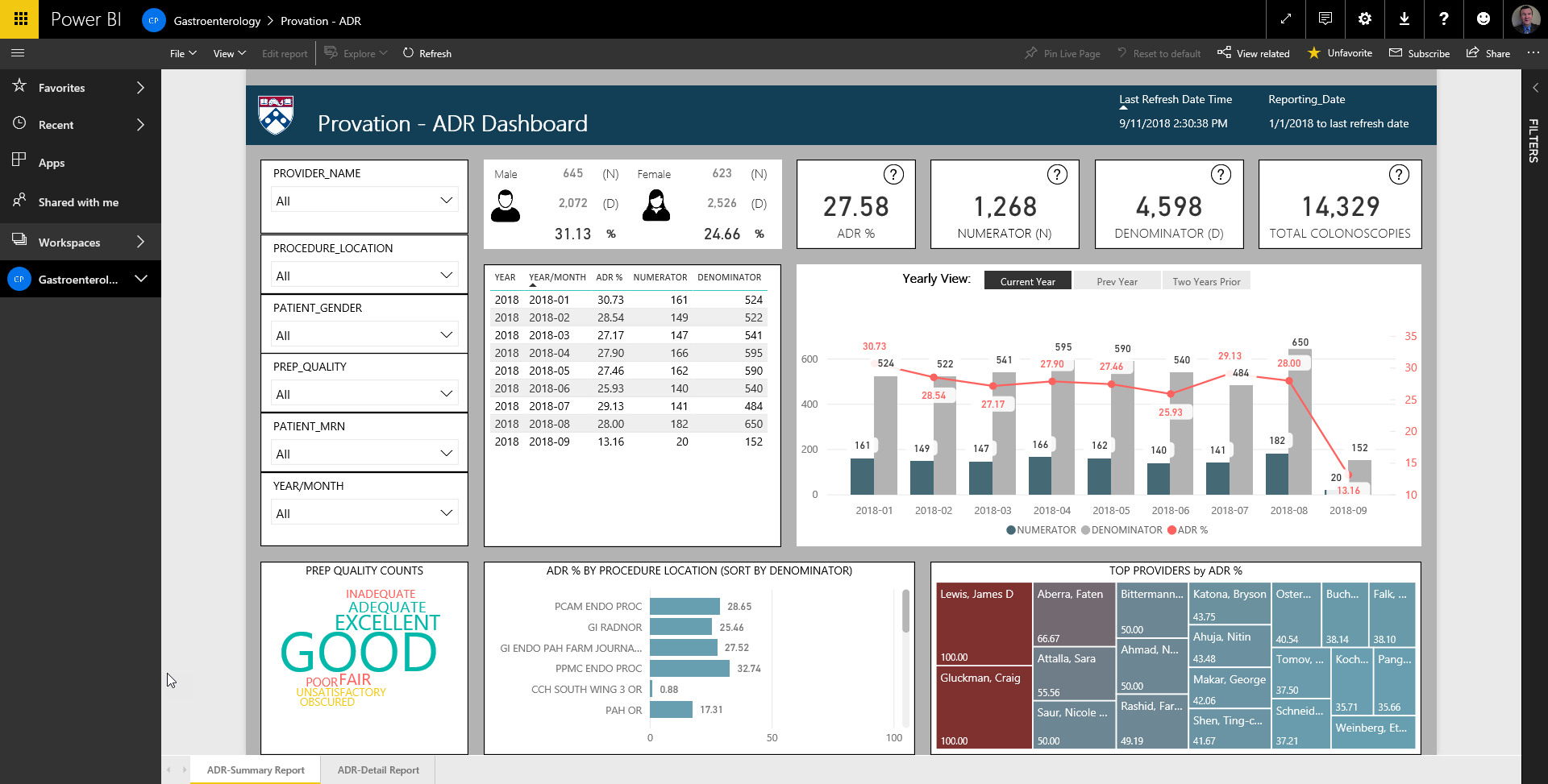
Task: Expand Favorites flyout arrow
Action: (x=140, y=87)
